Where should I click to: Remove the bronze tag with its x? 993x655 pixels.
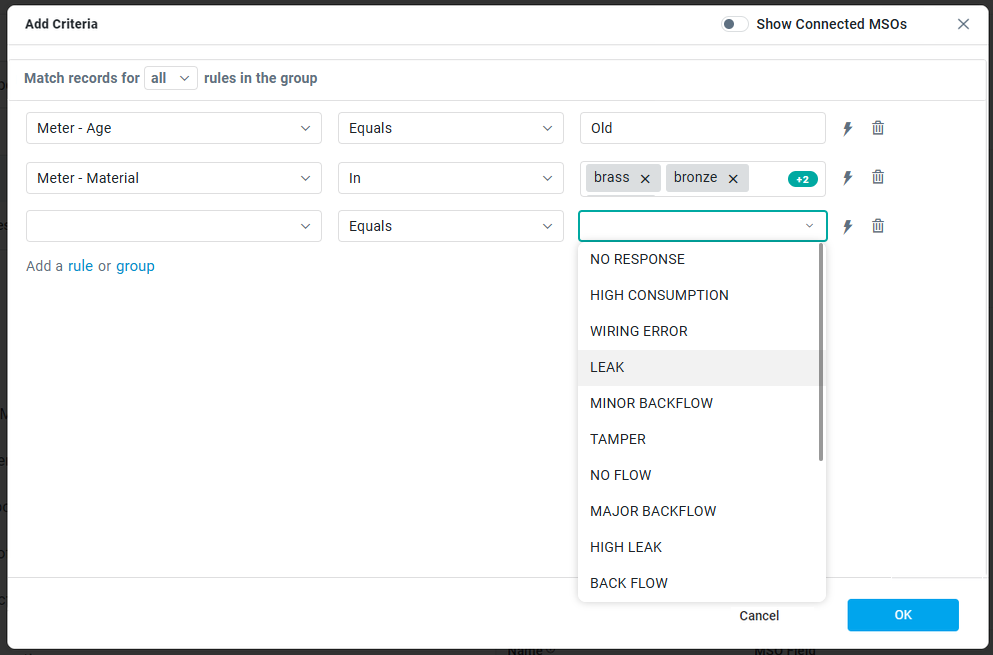pyautogui.click(x=733, y=179)
